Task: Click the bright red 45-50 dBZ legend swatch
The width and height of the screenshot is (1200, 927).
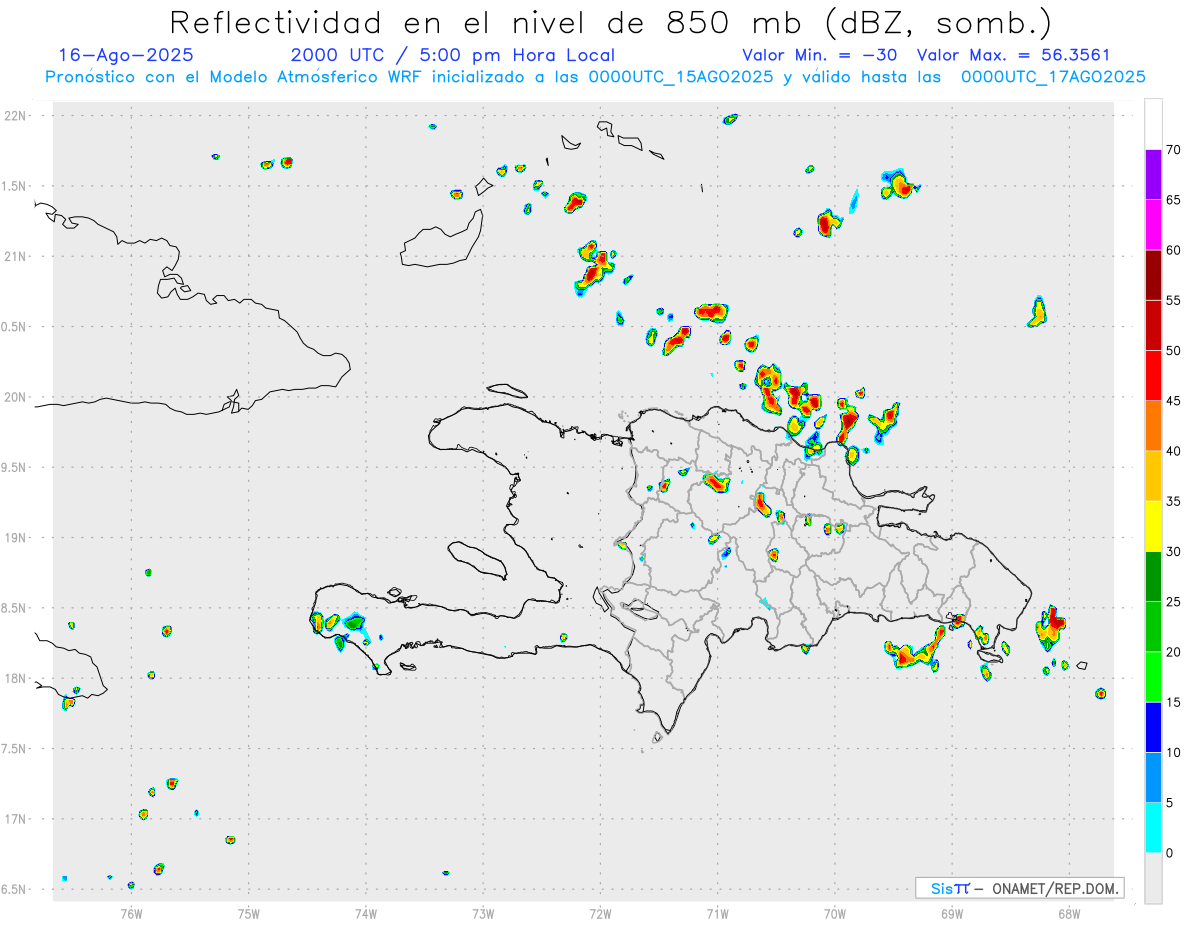Action: [1153, 375]
